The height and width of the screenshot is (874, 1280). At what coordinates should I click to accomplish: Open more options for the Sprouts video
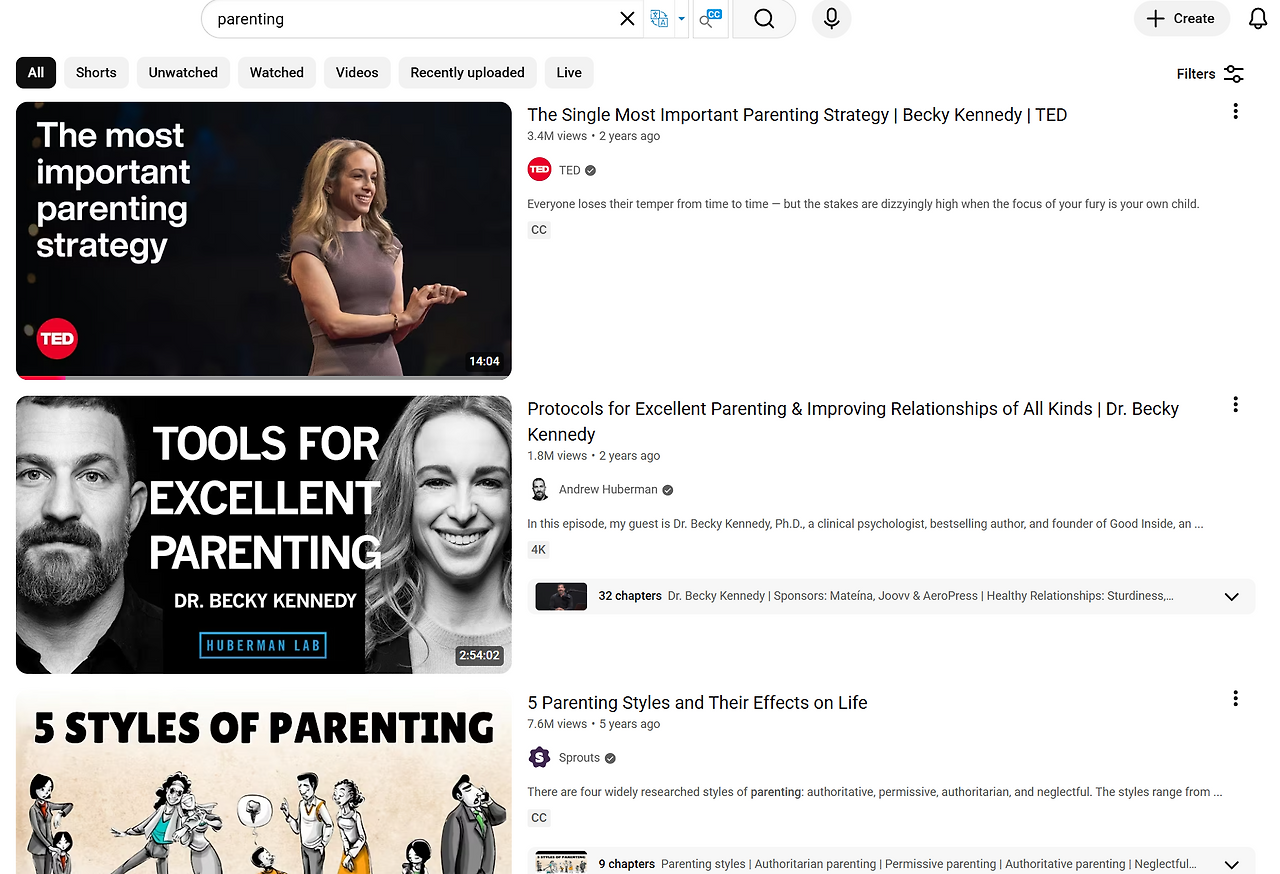pos(1235,699)
